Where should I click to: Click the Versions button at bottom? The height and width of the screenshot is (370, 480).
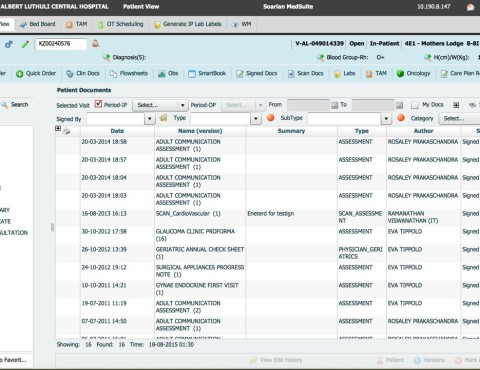(429, 360)
